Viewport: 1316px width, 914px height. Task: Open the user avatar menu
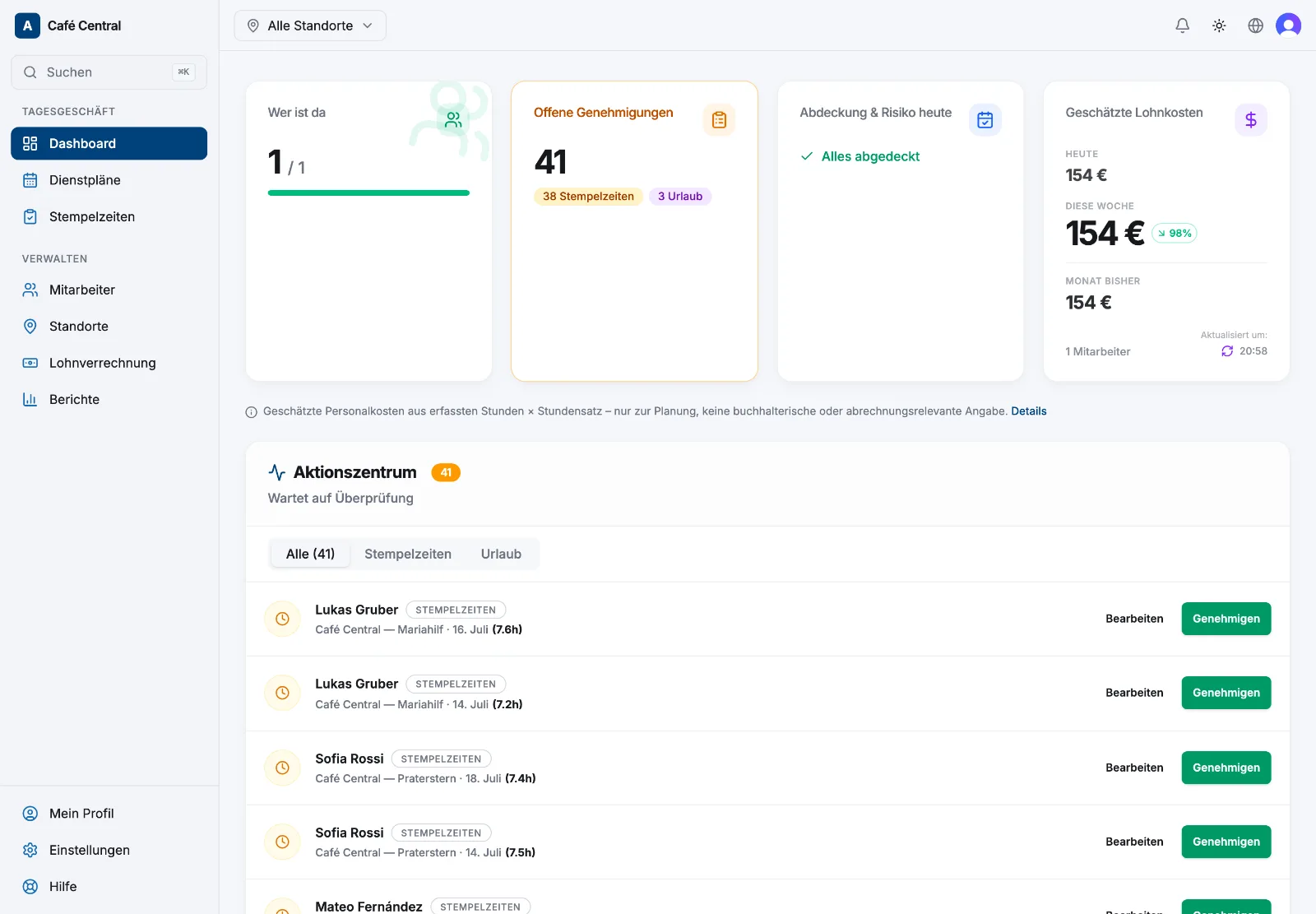pyautogui.click(x=1288, y=26)
